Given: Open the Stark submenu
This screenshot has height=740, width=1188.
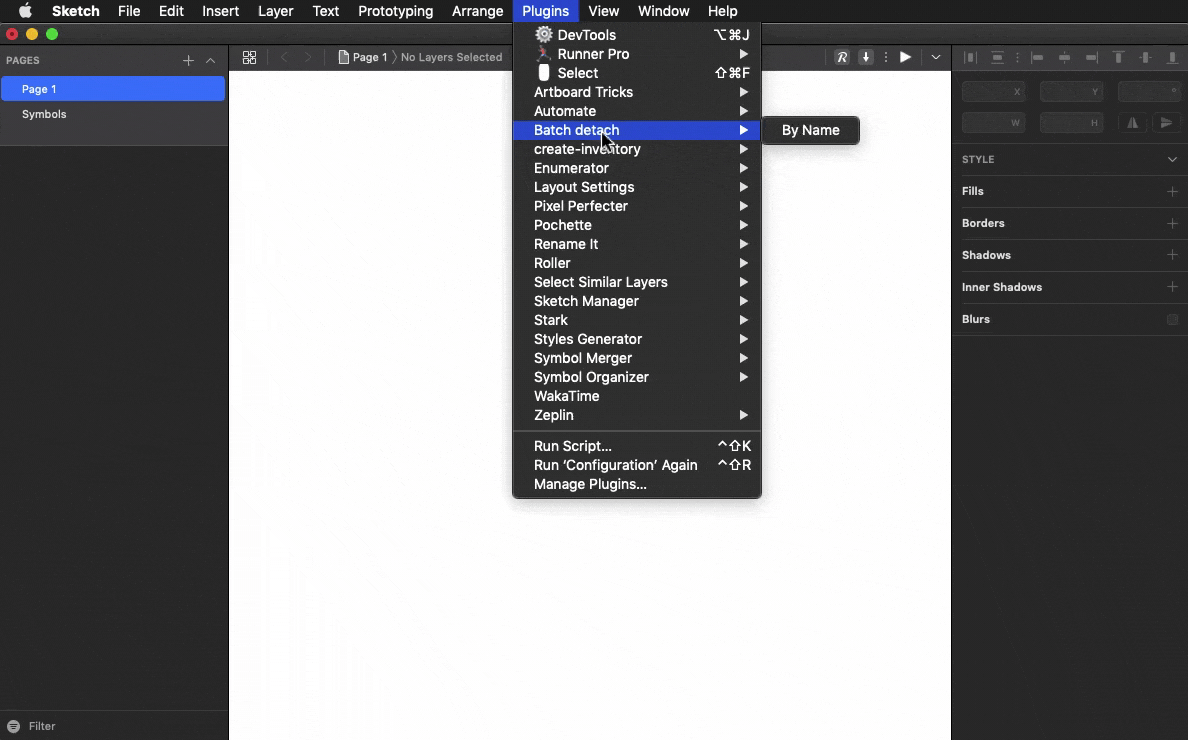Looking at the screenshot, I should coord(636,320).
